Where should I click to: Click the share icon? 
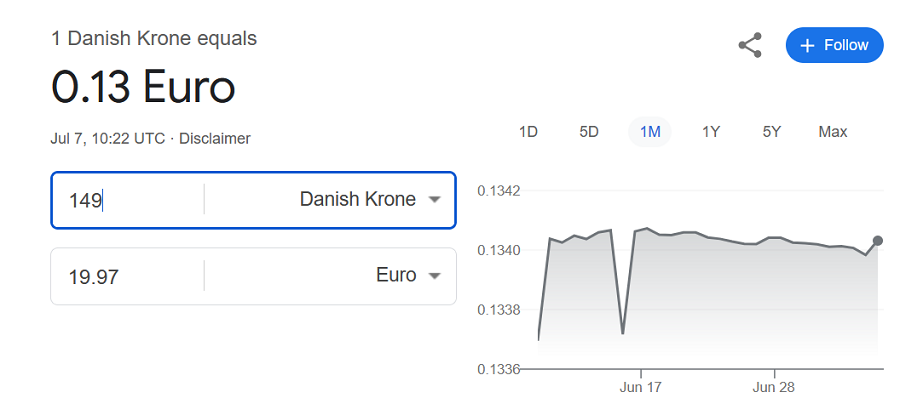click(x=750, y=45)
